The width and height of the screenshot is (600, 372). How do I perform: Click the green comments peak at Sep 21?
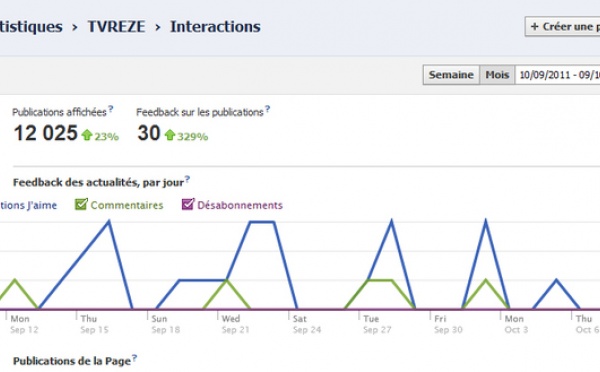click(227, 281)
